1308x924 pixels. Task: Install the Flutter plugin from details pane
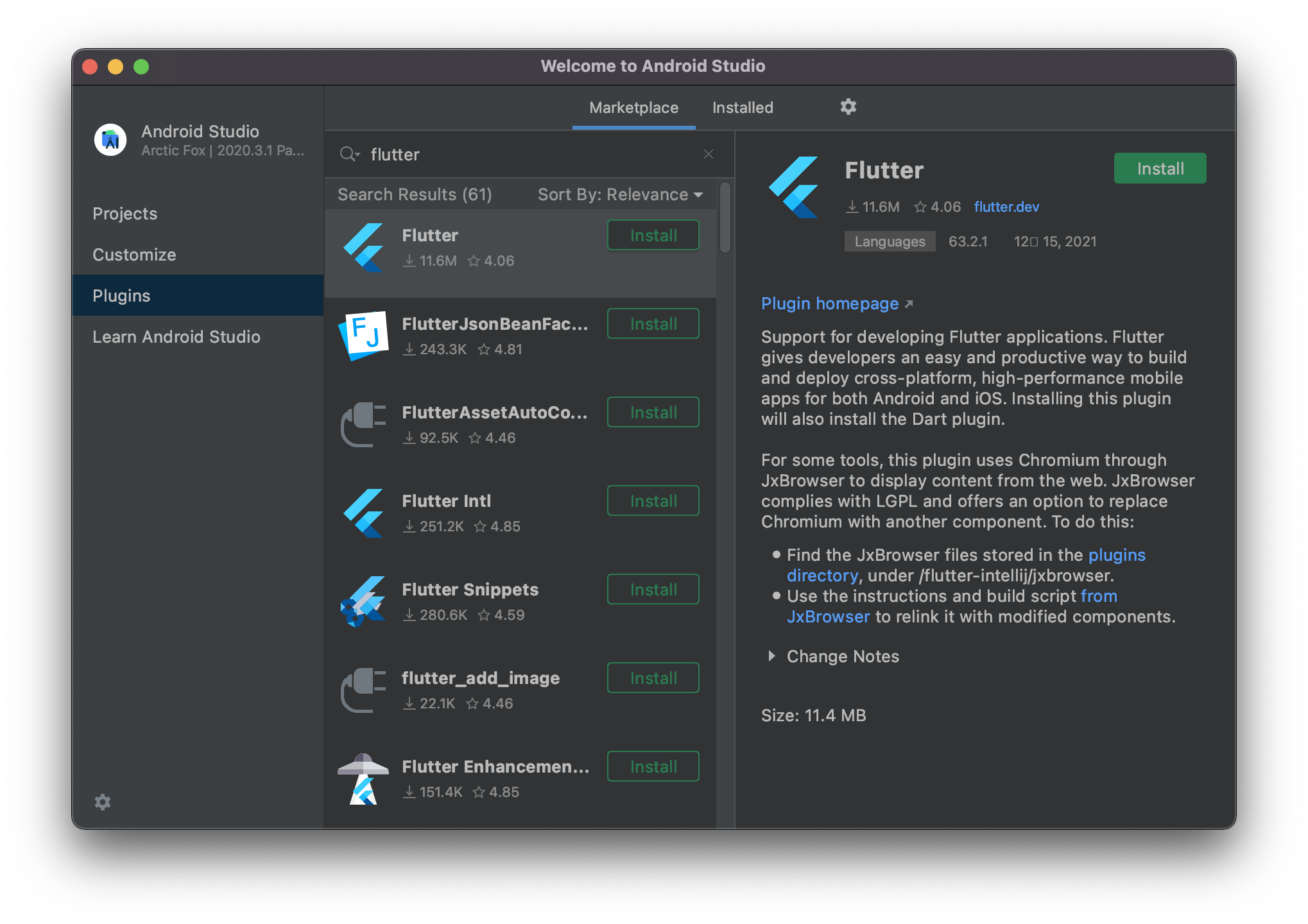1160,169
